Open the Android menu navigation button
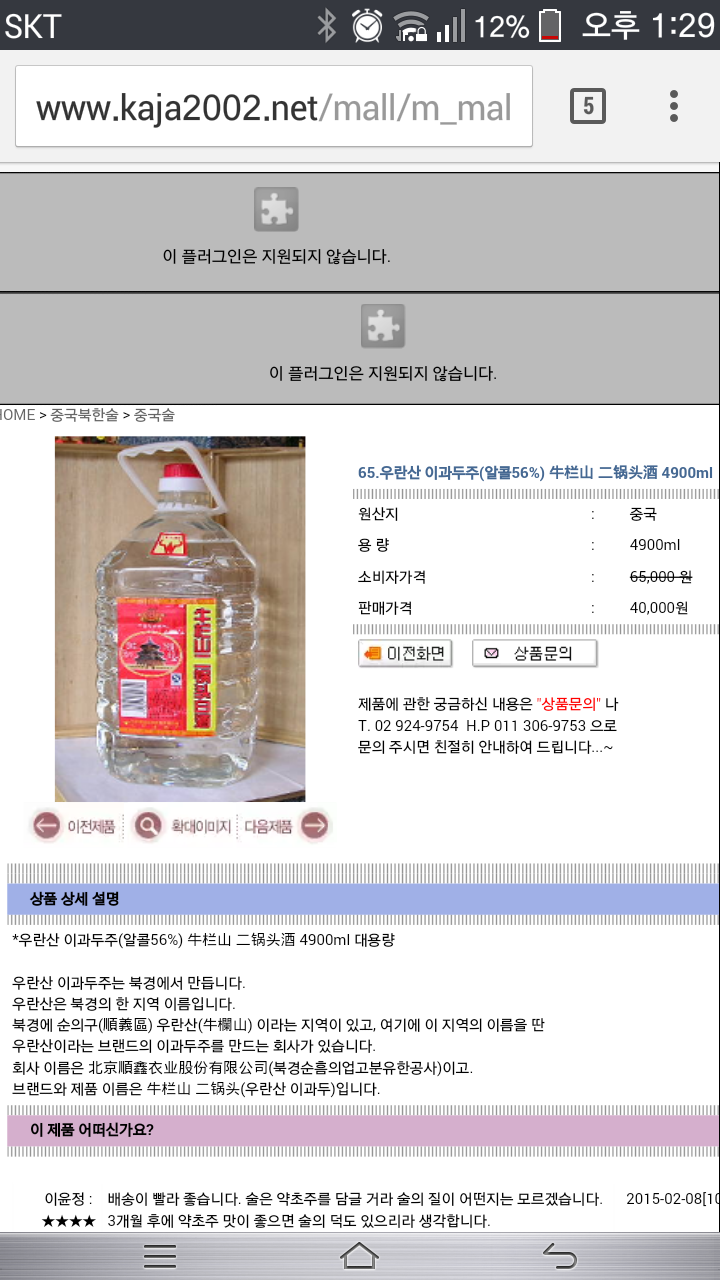Screen dimensions: 720x1280 [x=160, y=1254]
